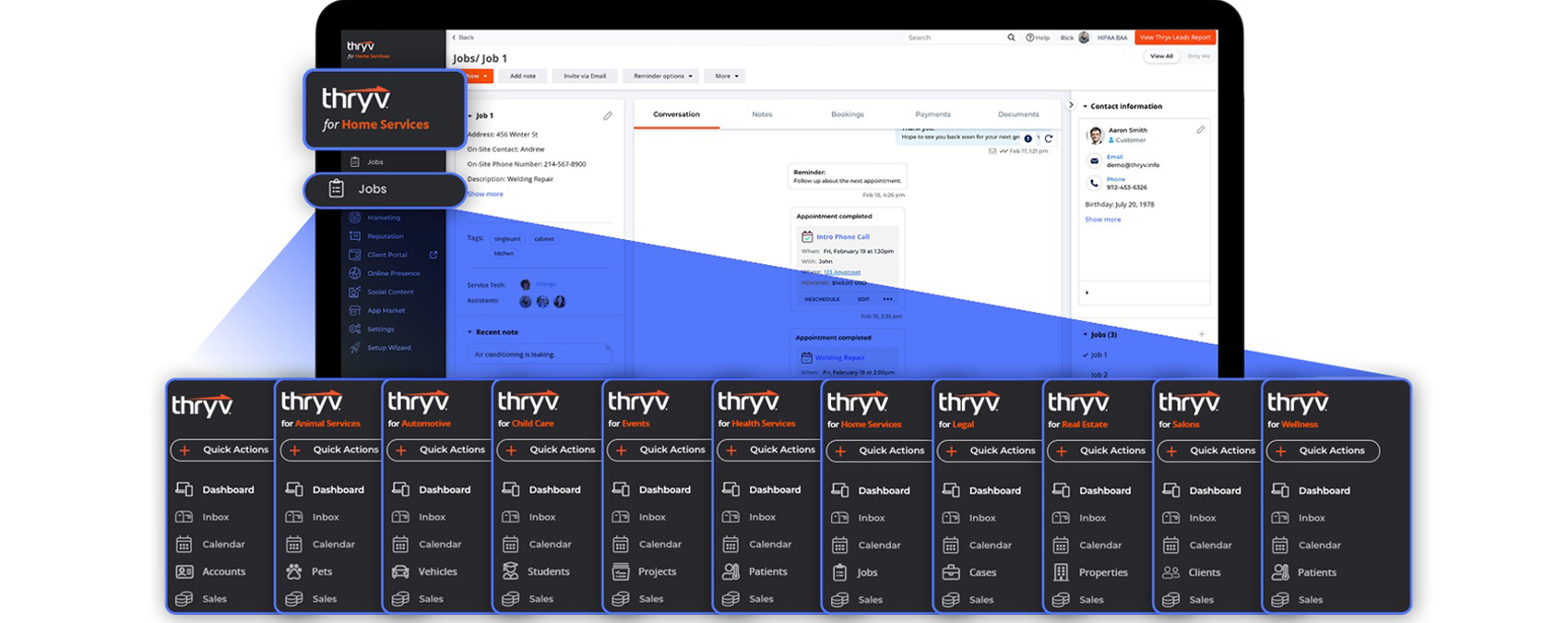Click the pencil edit icon beside Job 1
Viewport: 1568px width, 623px height.
(608, 116)
